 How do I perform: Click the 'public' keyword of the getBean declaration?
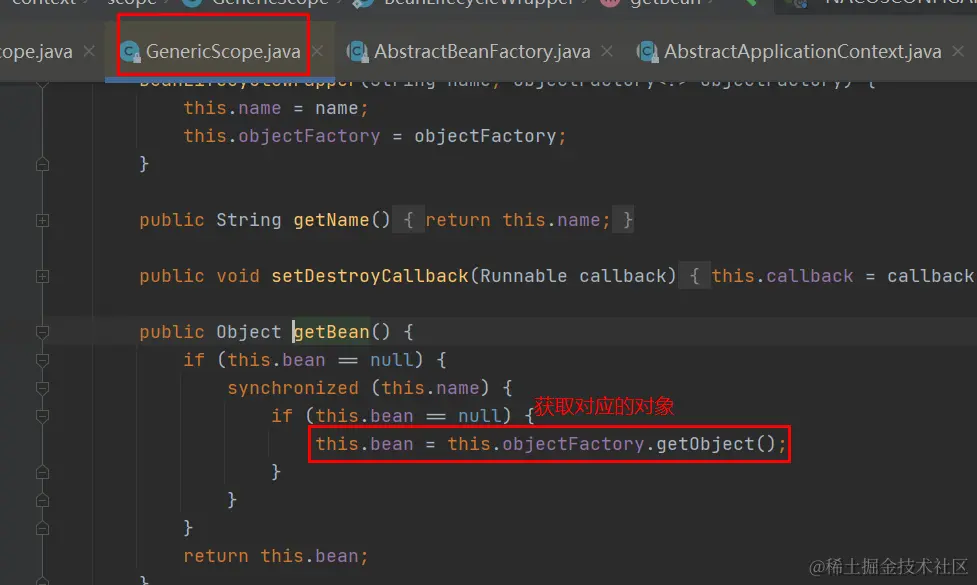point(171,332)
